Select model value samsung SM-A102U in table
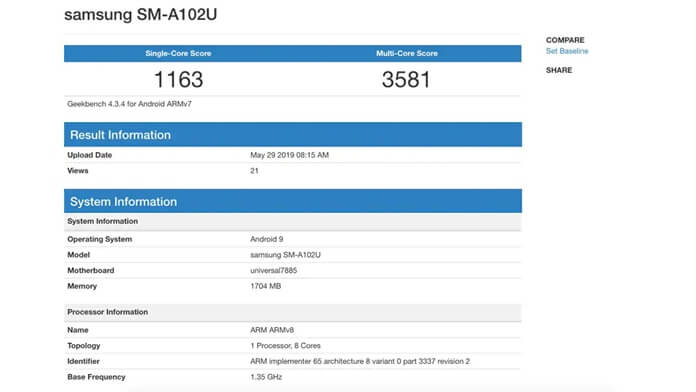Screen dimensions: 696x392 pos(285,255)
